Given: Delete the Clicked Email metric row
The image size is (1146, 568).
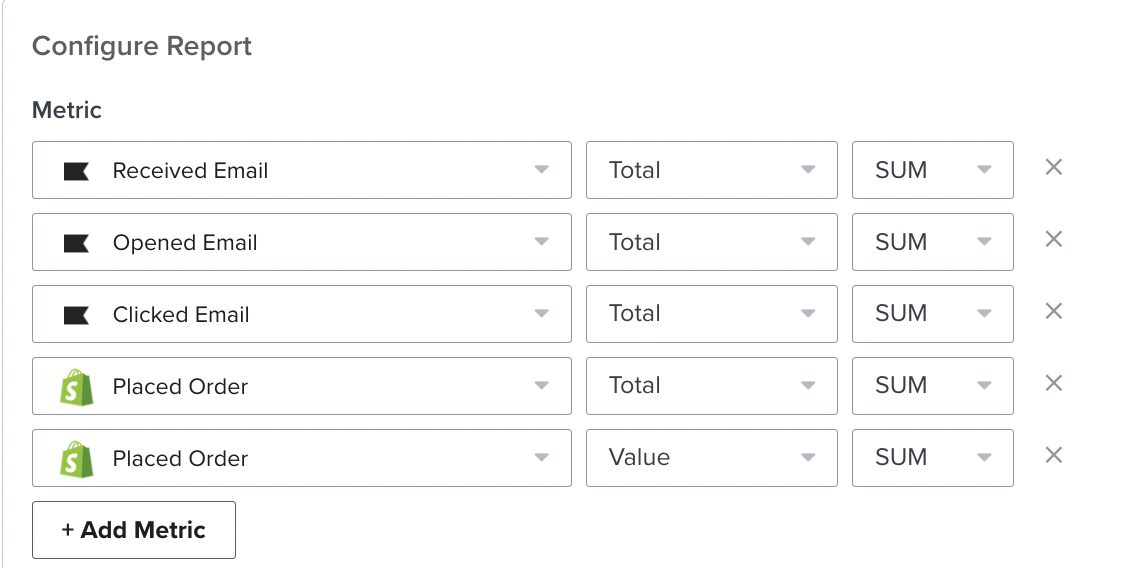Looking at the screenshot, I should point(1053,312).
